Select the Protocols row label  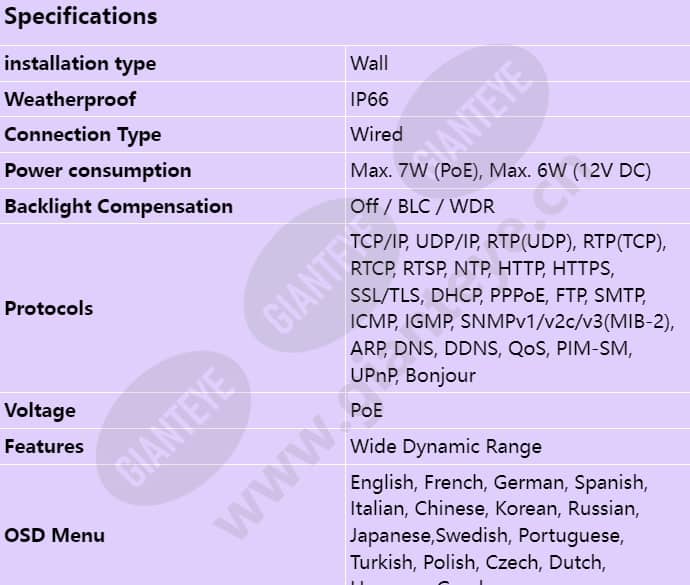click(49, 309)
